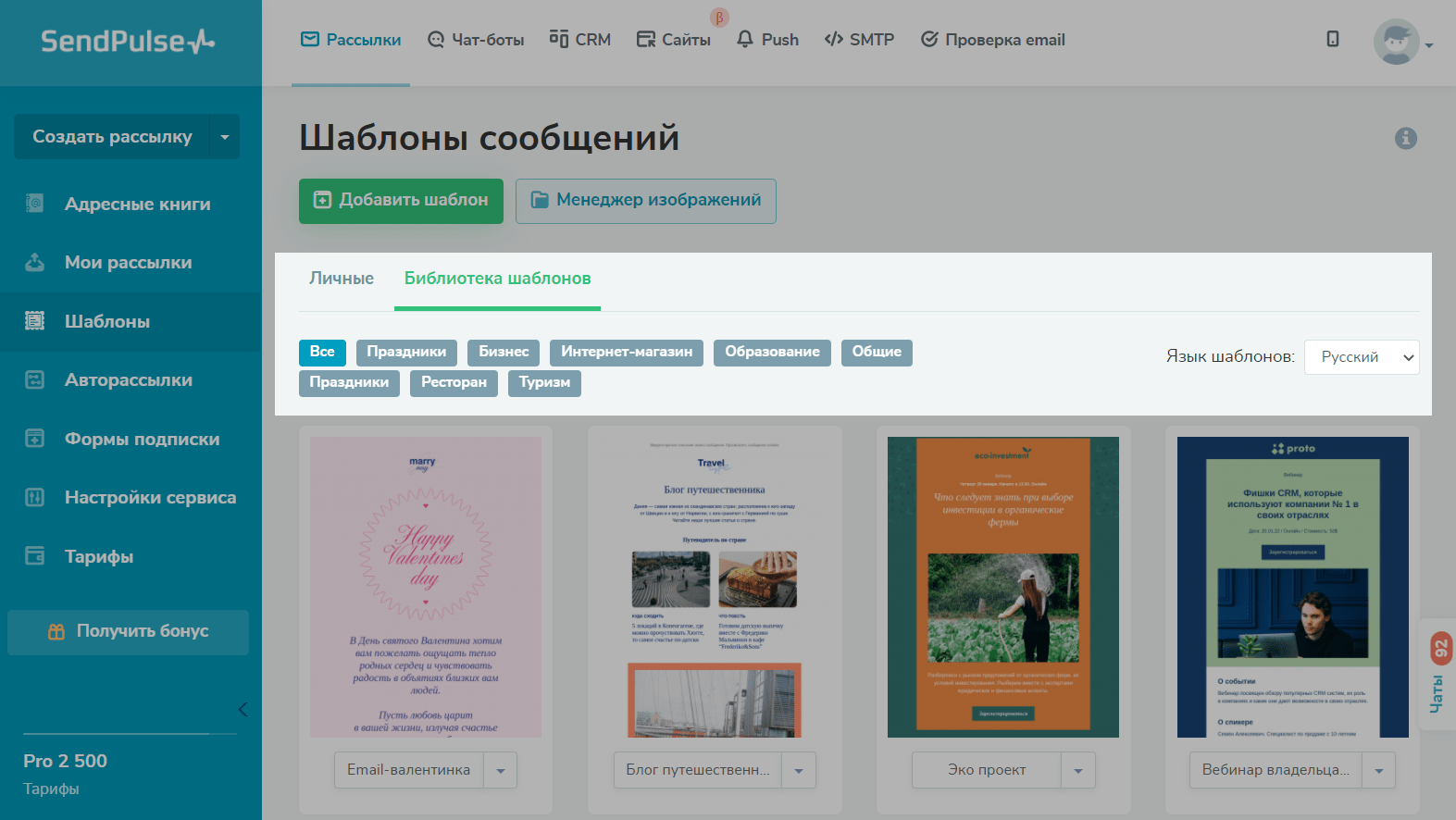Collapse sidebar with the chevron arrow

(x=243, y=710)
